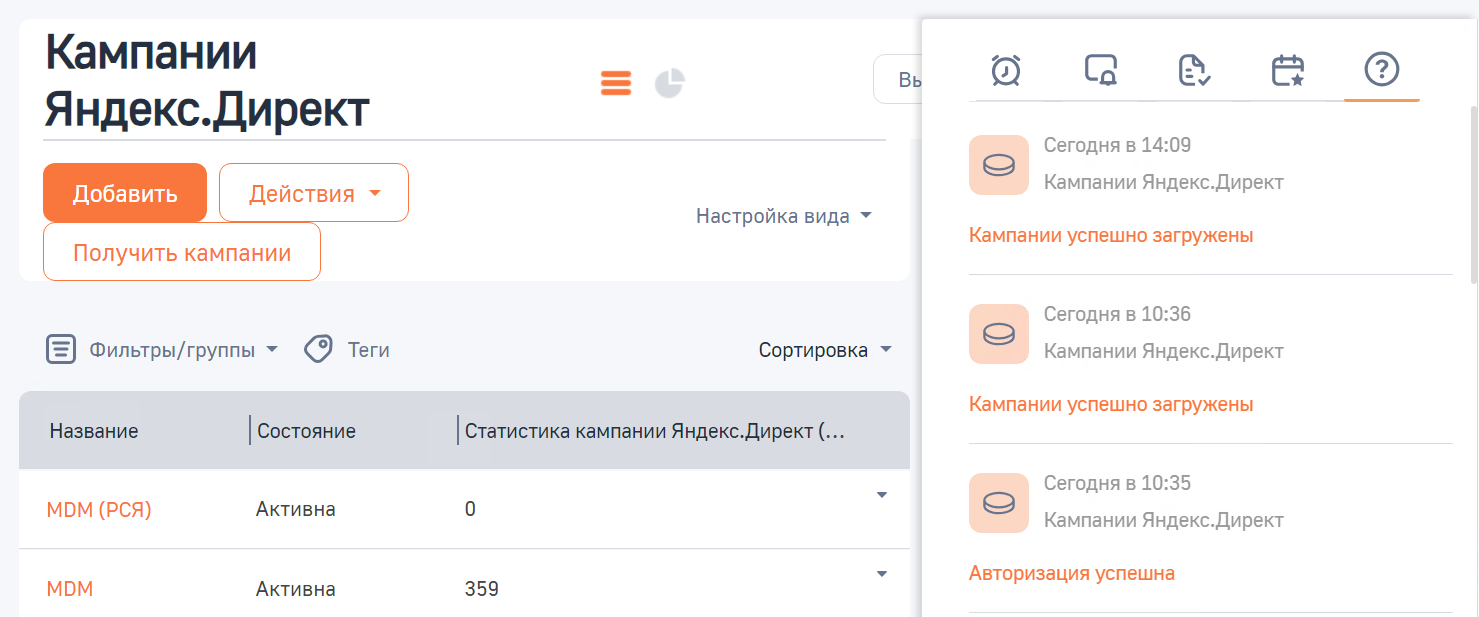Open the reminders tab with alarm clock icon
Image resolution: width=1479 pixels, height=617 pixels.
1005,70
